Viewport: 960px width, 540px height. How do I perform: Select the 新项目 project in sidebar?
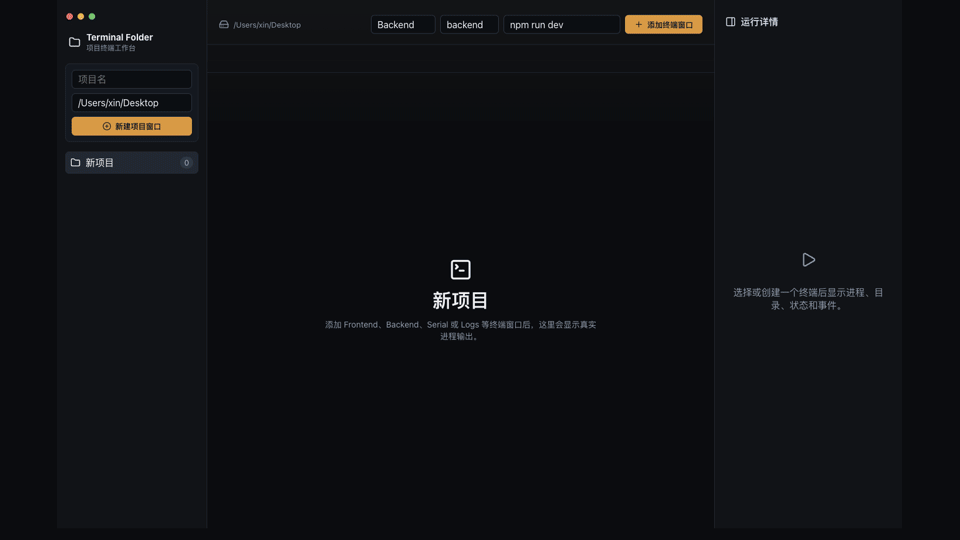click(132, 163)
